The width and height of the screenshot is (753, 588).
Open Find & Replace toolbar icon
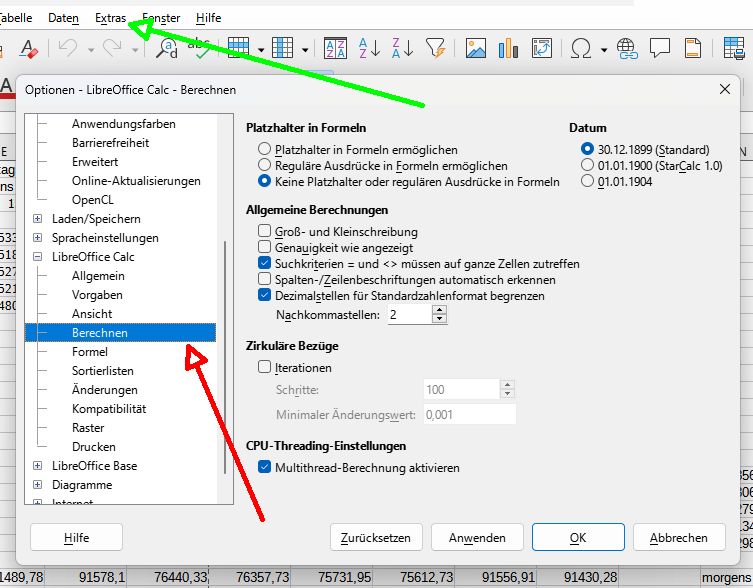pos(167,49)
